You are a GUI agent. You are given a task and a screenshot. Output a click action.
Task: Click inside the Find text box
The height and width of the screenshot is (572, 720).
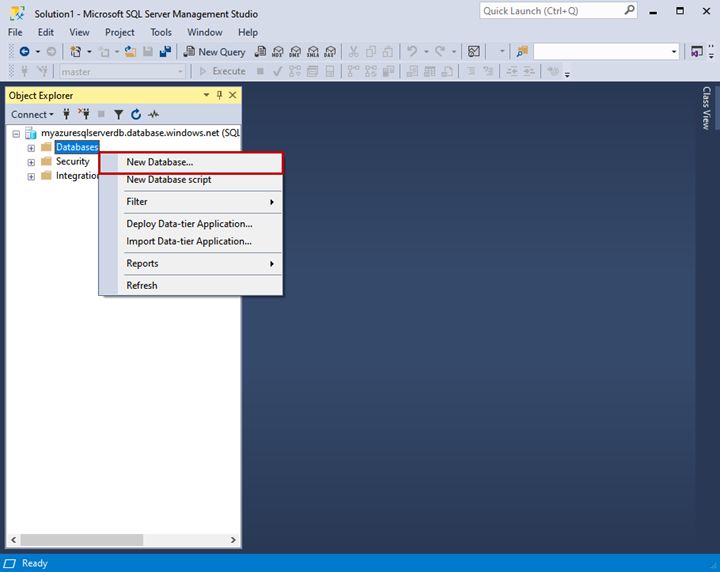tap(602, 52)
